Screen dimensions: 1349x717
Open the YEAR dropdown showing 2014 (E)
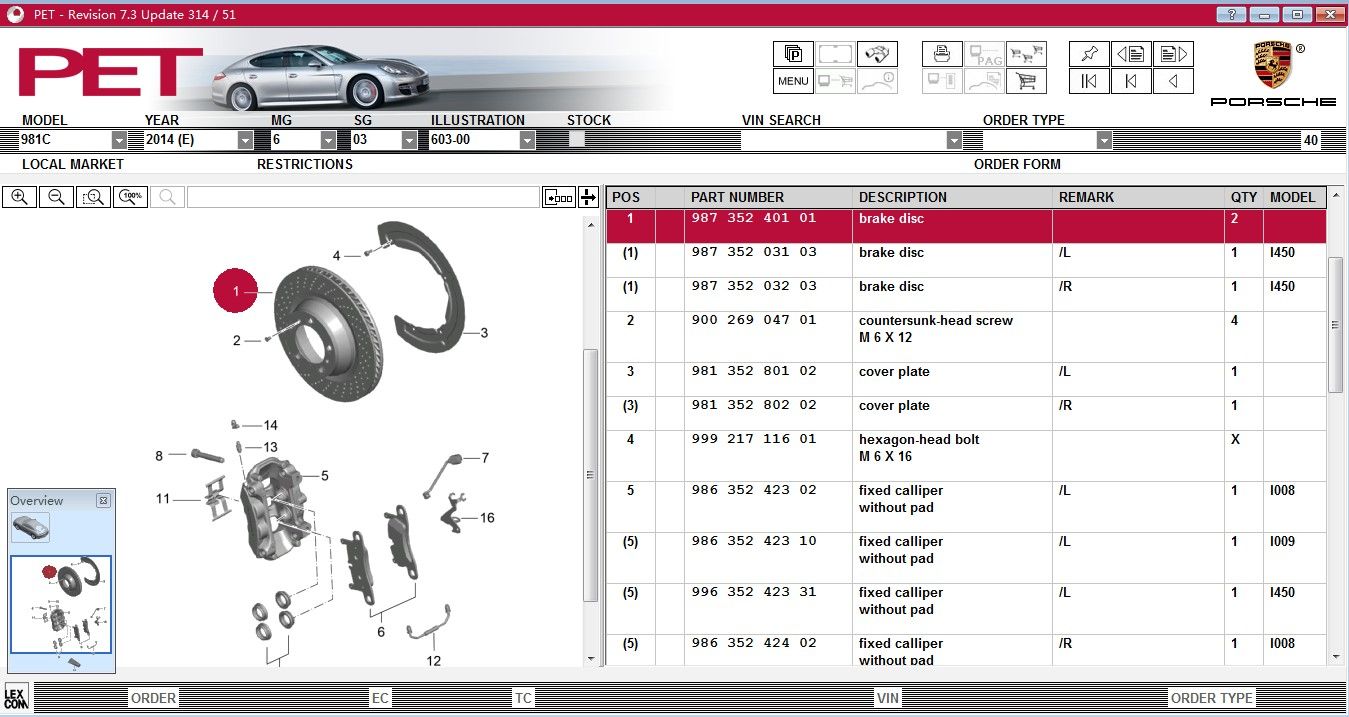pyautogui.click(x=245, y=141)
